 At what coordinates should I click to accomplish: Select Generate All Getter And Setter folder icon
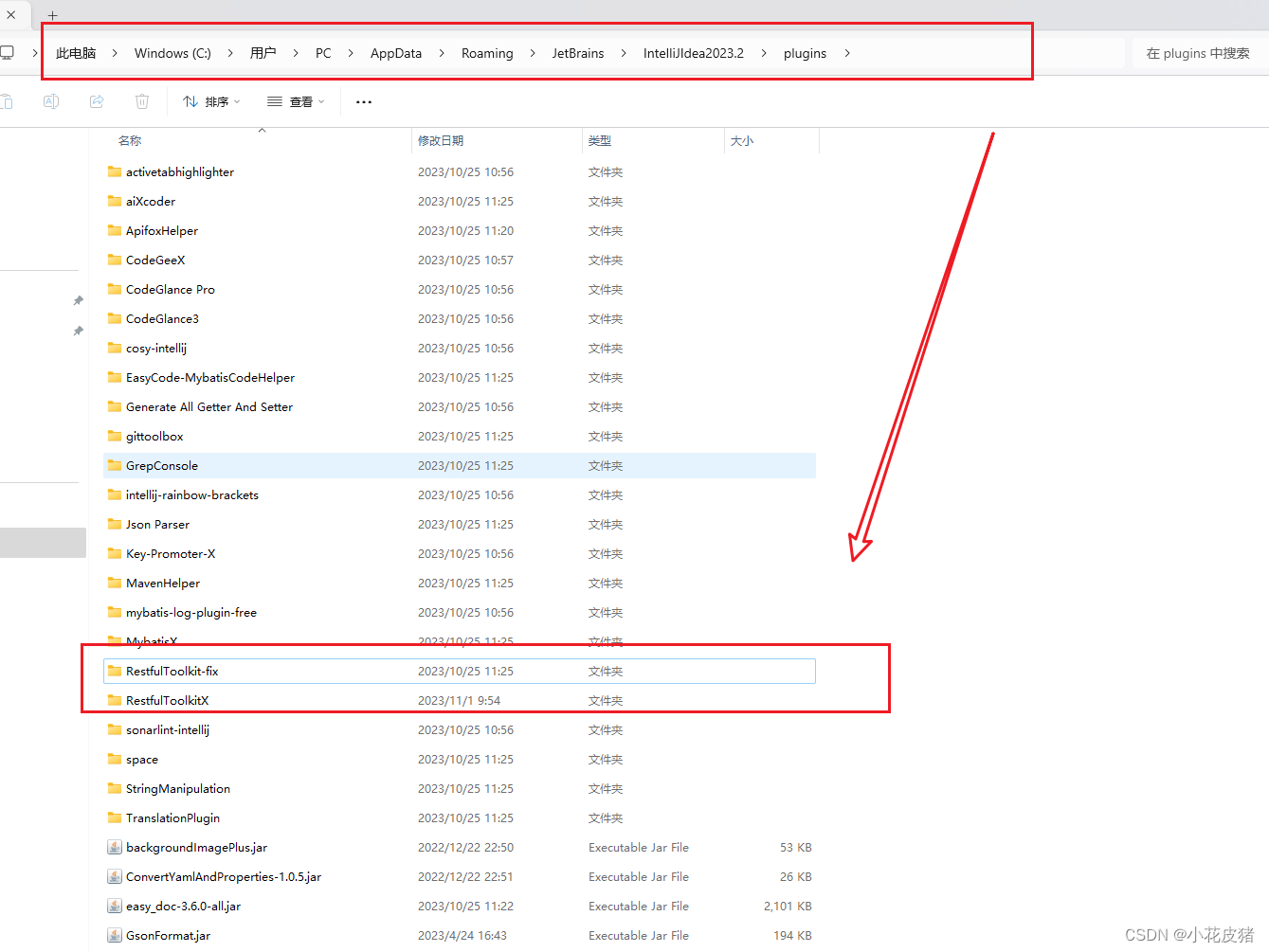click(115, 406)
